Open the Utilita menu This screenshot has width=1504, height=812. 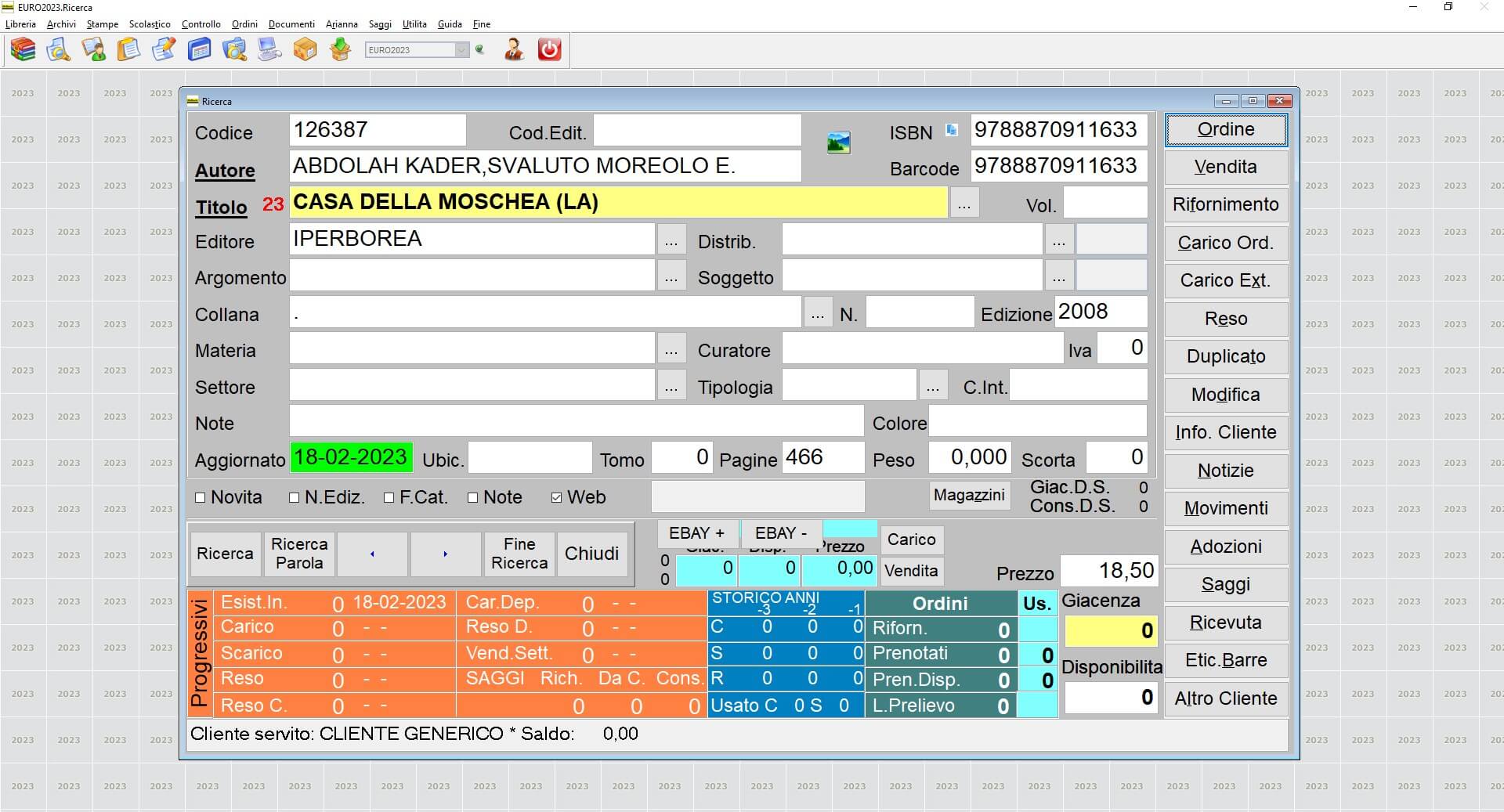(414, 24)
